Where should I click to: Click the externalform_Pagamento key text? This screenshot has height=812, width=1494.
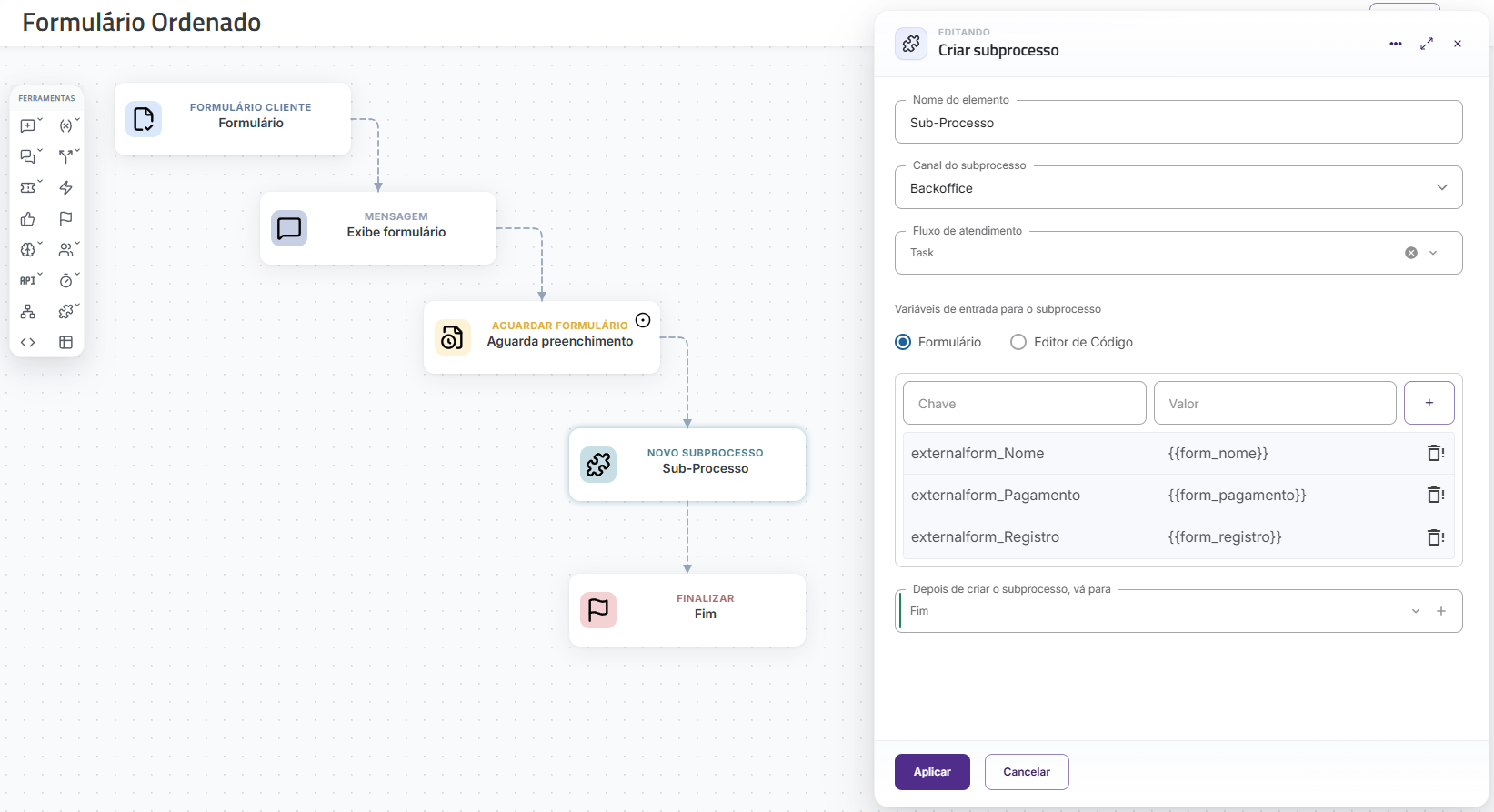(x=996, y=495)
